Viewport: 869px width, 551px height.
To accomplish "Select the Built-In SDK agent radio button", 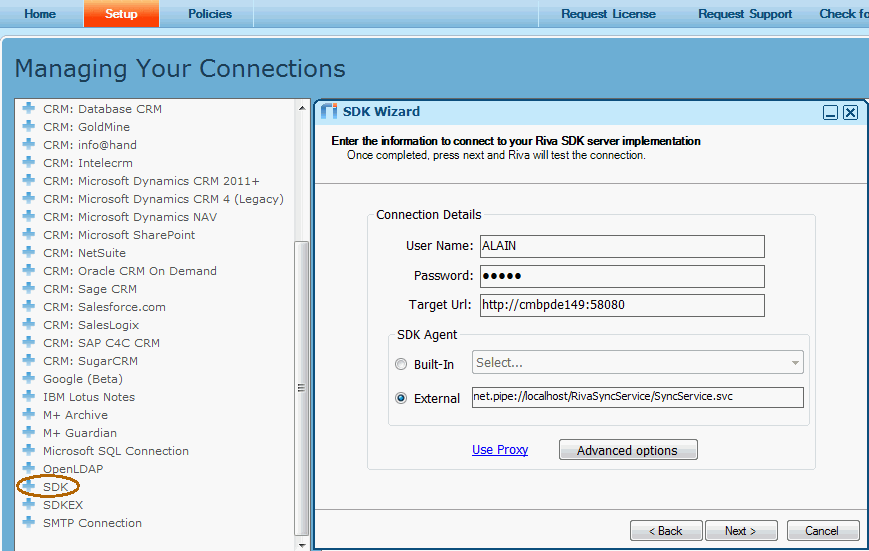I will [402, 365].
